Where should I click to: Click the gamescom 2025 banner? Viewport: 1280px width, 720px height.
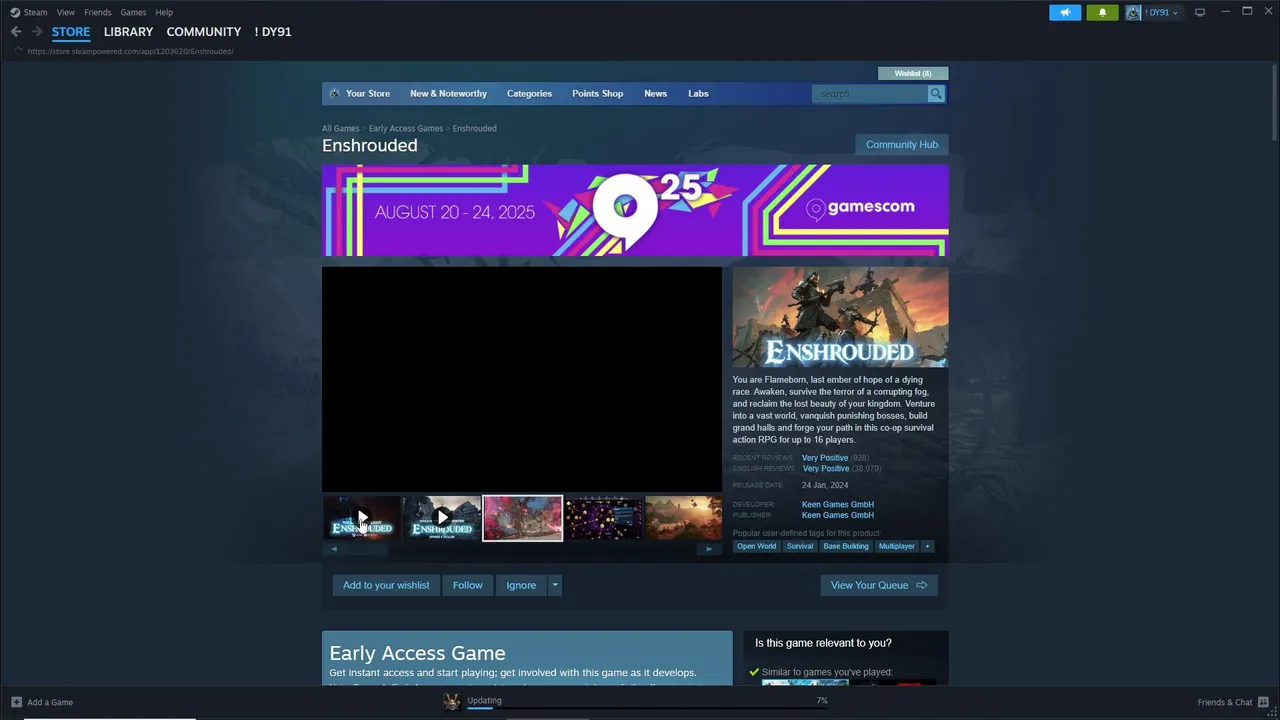[635, 210]
